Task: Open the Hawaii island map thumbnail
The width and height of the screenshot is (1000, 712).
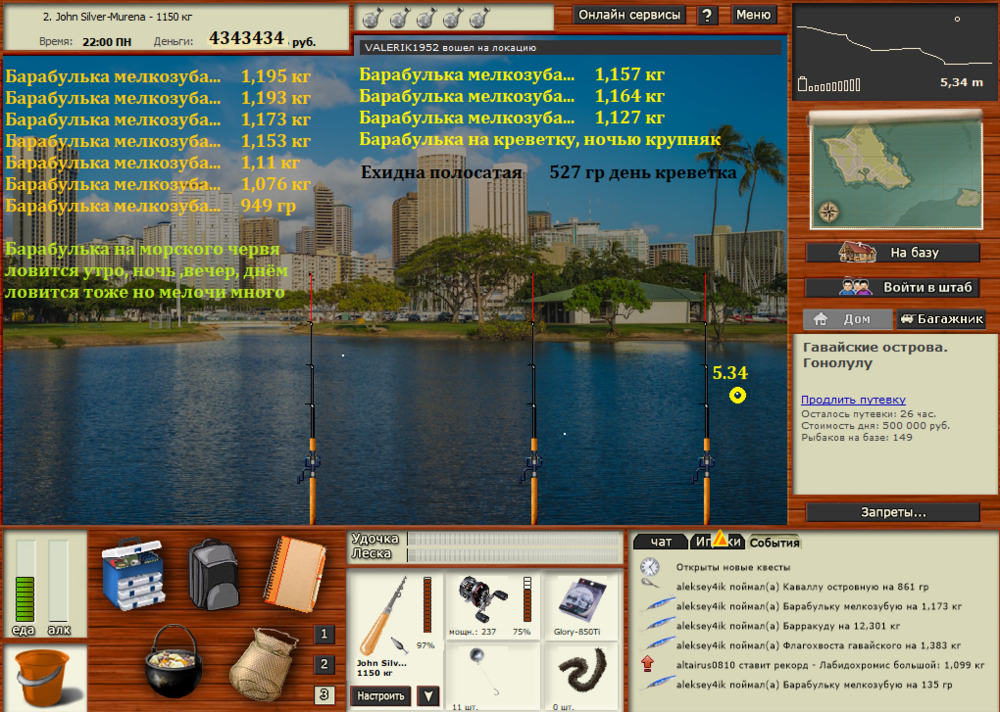Action: tap(896, 172)
